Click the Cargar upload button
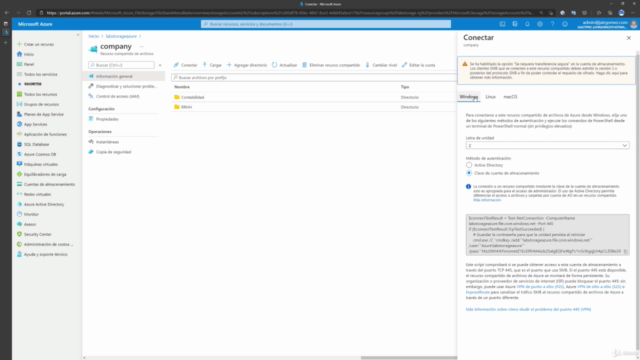Viewport: 640px width, 360px height. pos(212,65)
